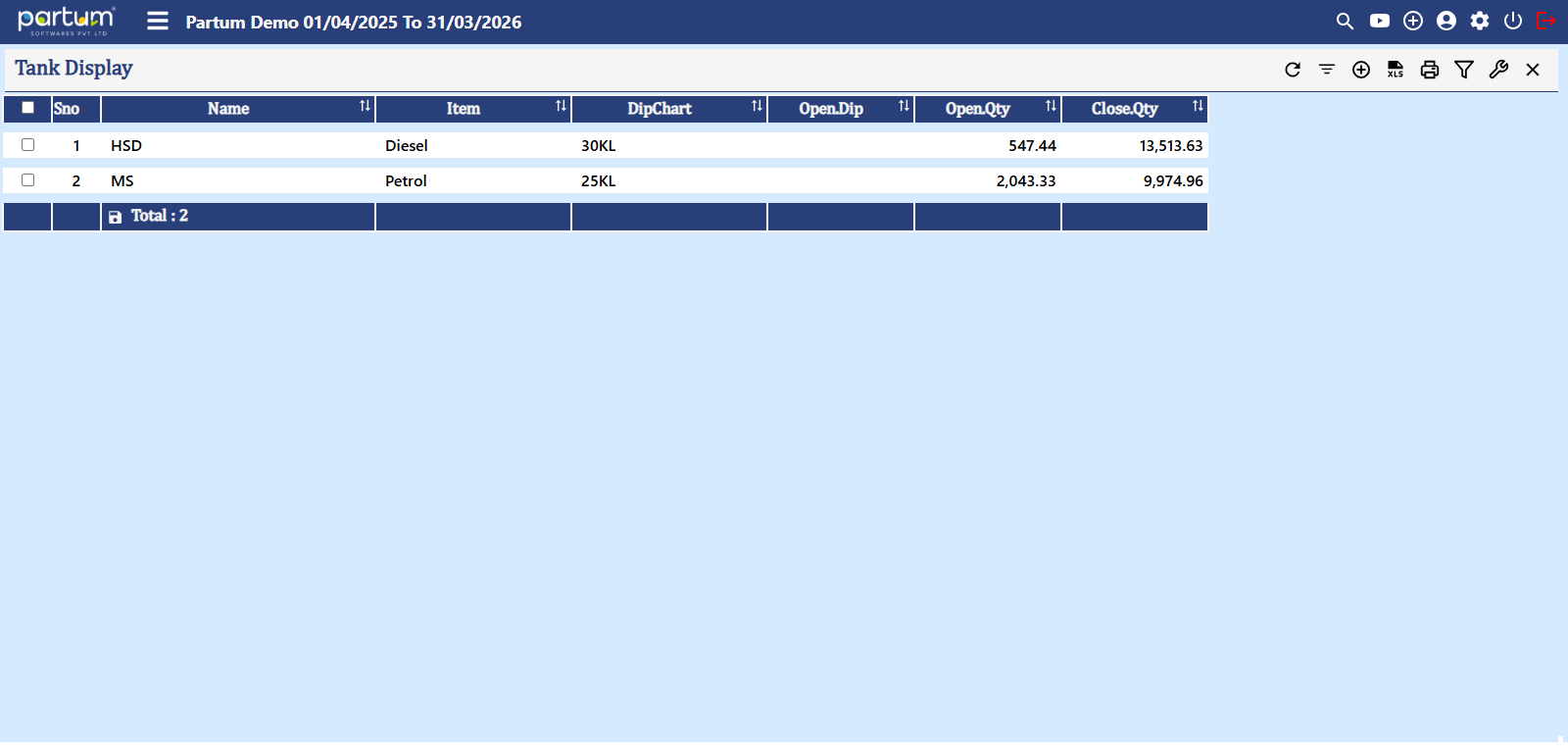Click the power shutdown icon
The width and height of the screenshot is (1568, 755).
coord(1513,21)
